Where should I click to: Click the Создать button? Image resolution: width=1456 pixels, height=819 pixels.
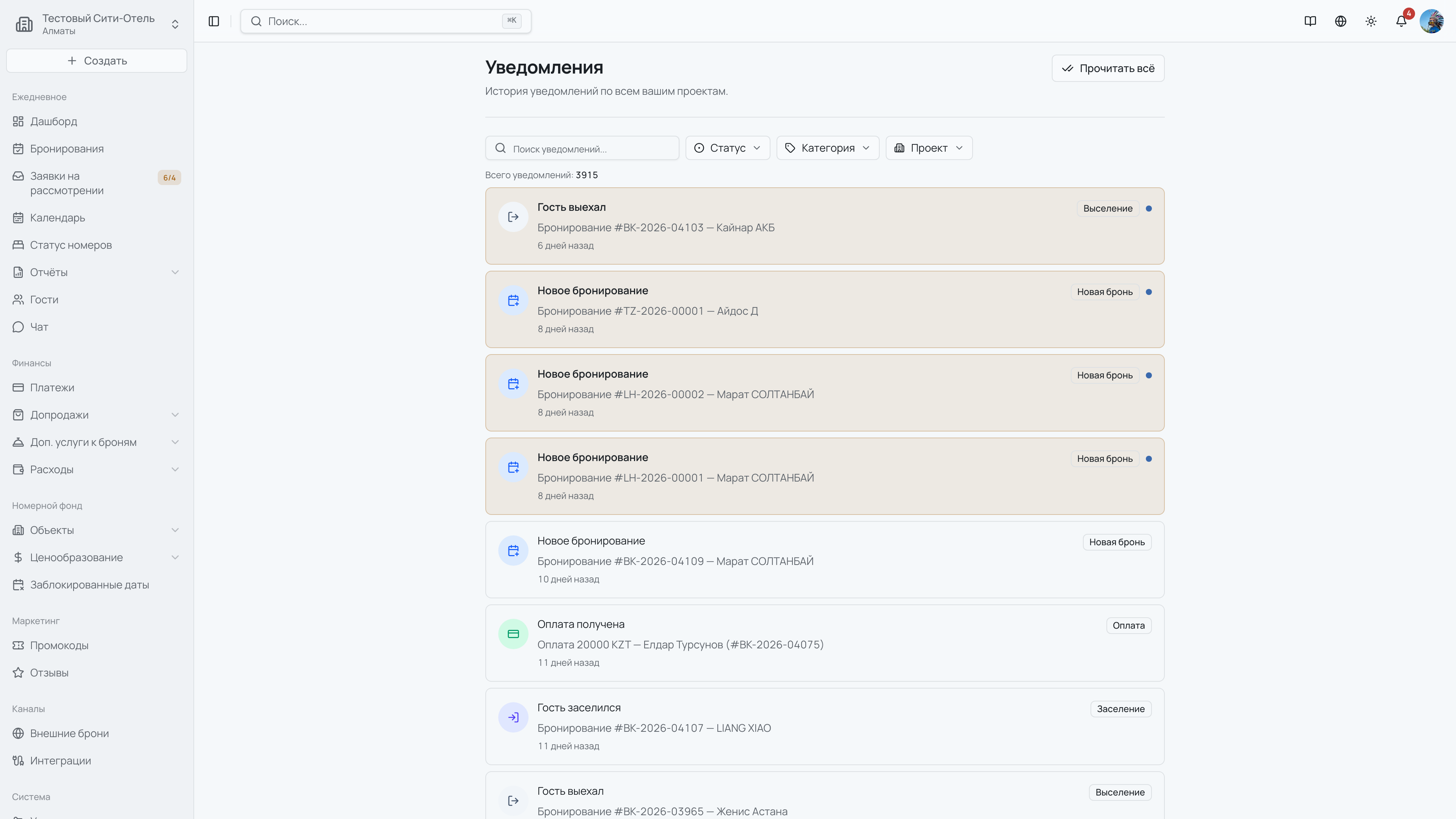[x=97, y=61]
